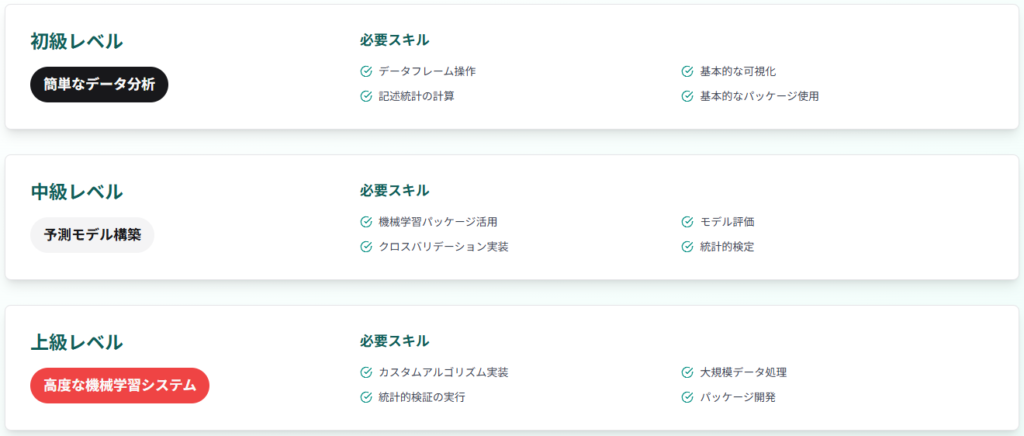Click check icon beside パッケージ開発
Image resolution: width=1024 pixels, height=436 pixels.
(687, 397)
